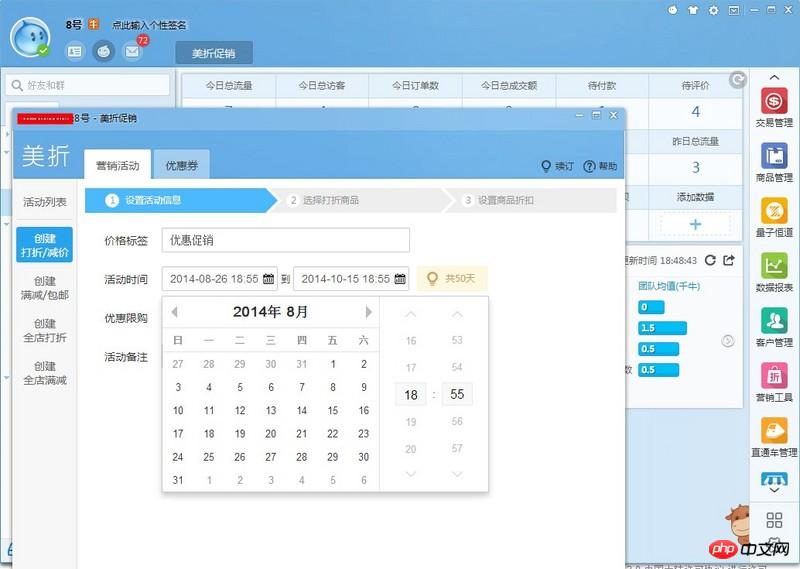
Task: Expand right sidebar with bottom down chevron
Action: tap(774, 490)
